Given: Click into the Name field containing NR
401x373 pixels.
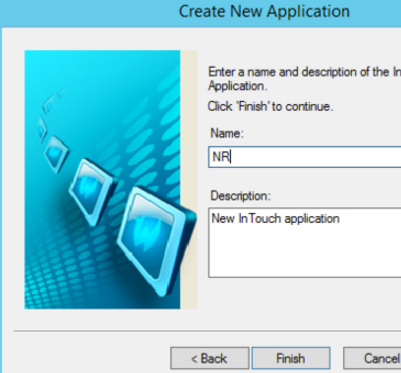Looking at the screenshot, I should pyautogui.click(x=305, y=157).
